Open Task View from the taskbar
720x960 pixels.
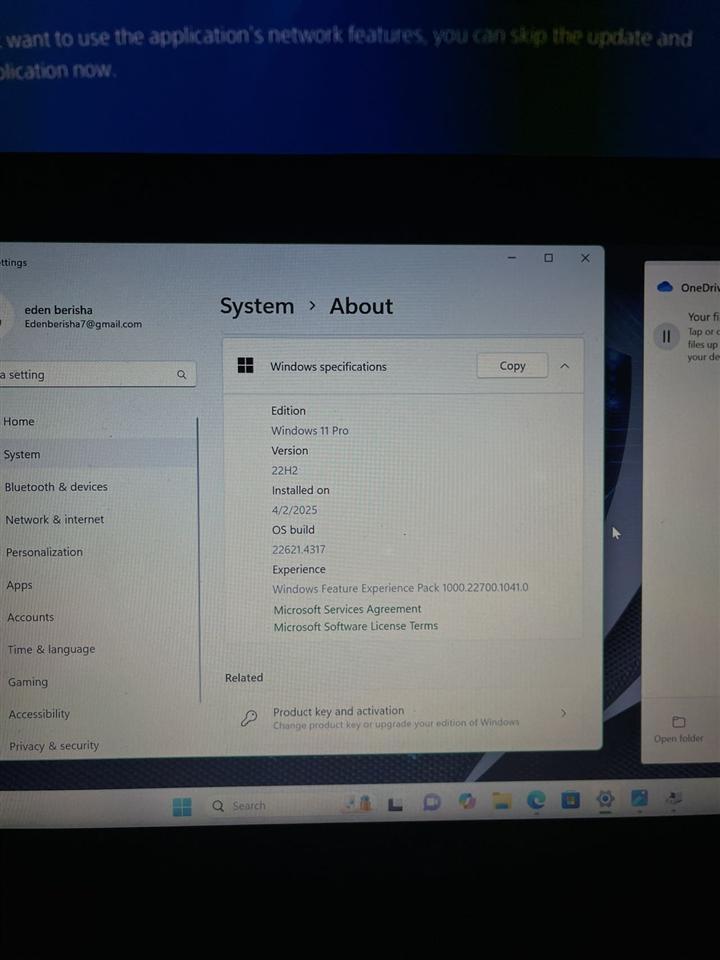pos(396,804)
